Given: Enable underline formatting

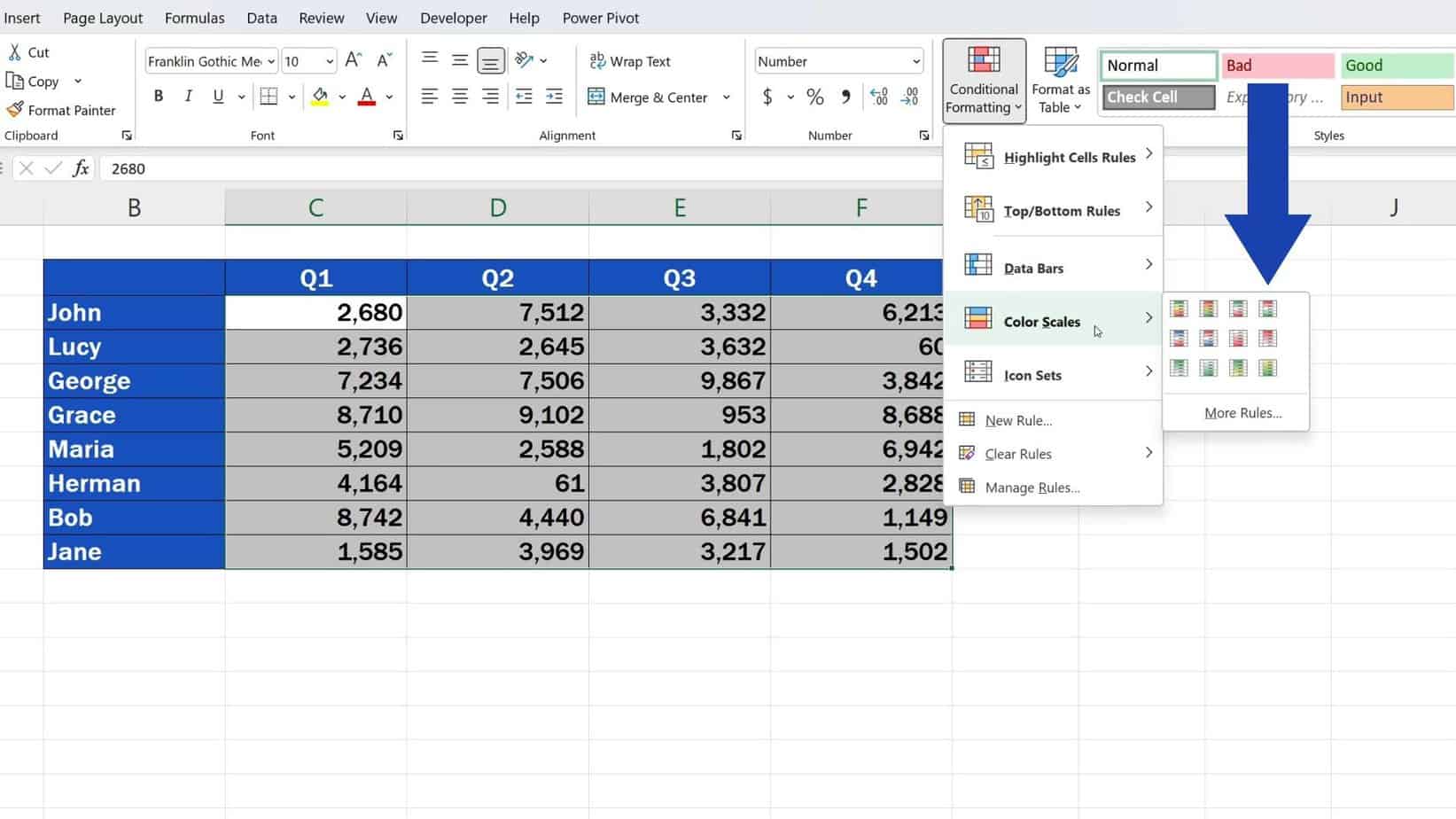Looking at the screenshot, I should coord(216,96).
